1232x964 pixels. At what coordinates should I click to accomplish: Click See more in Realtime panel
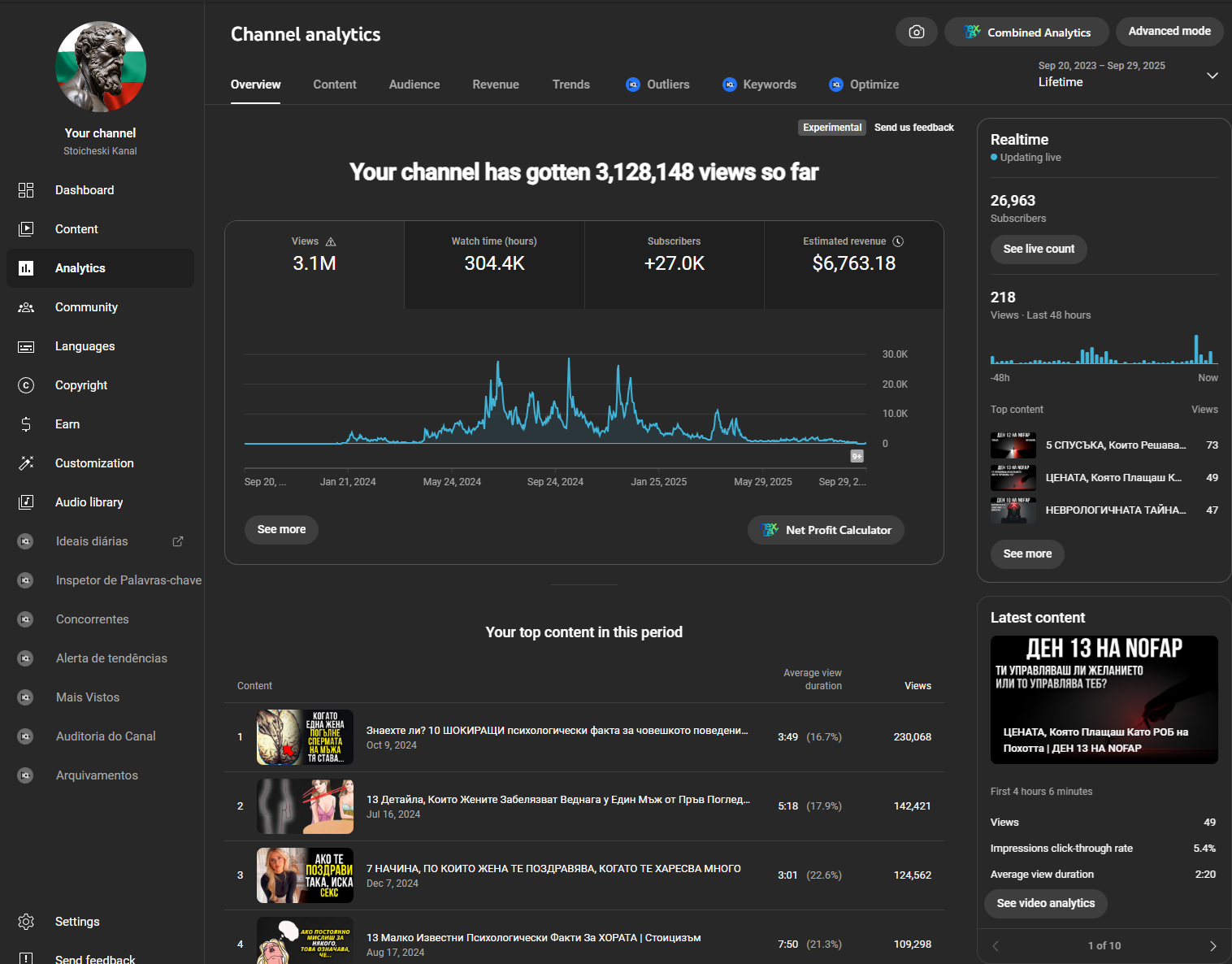[x=1027, y=554]
